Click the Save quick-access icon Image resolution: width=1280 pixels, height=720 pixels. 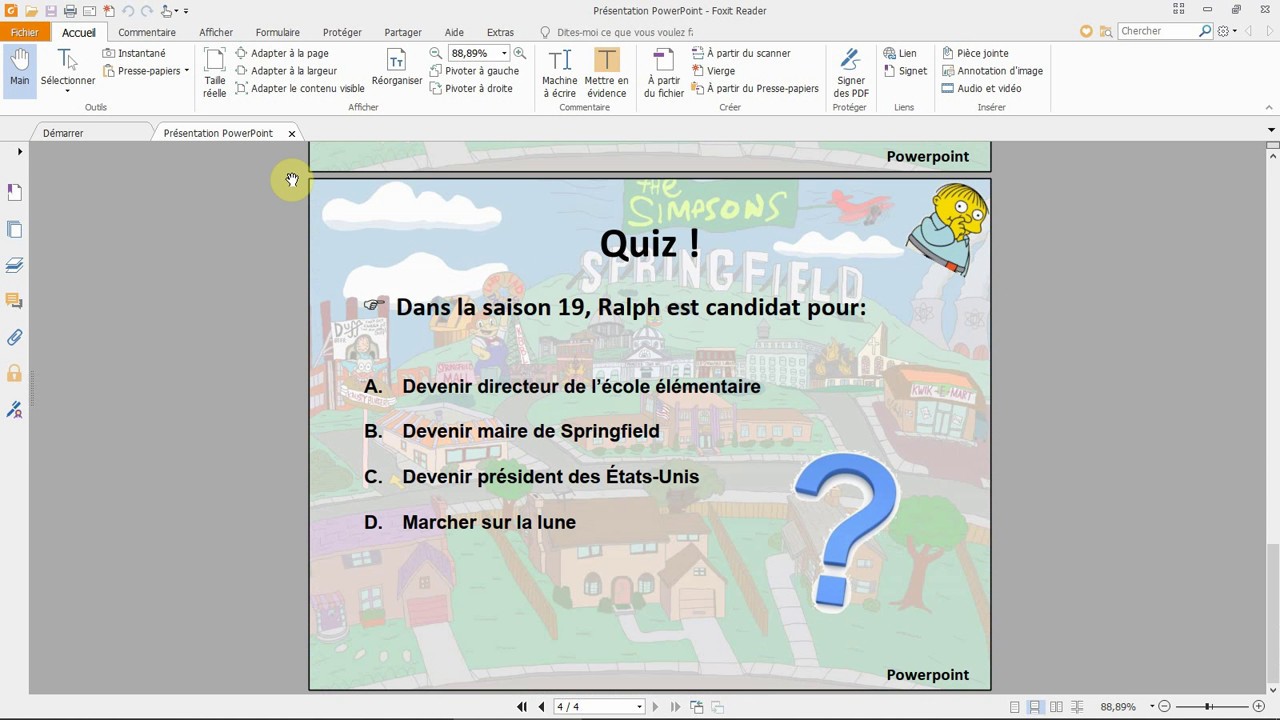pyautogui.click(x=51, y=10)
